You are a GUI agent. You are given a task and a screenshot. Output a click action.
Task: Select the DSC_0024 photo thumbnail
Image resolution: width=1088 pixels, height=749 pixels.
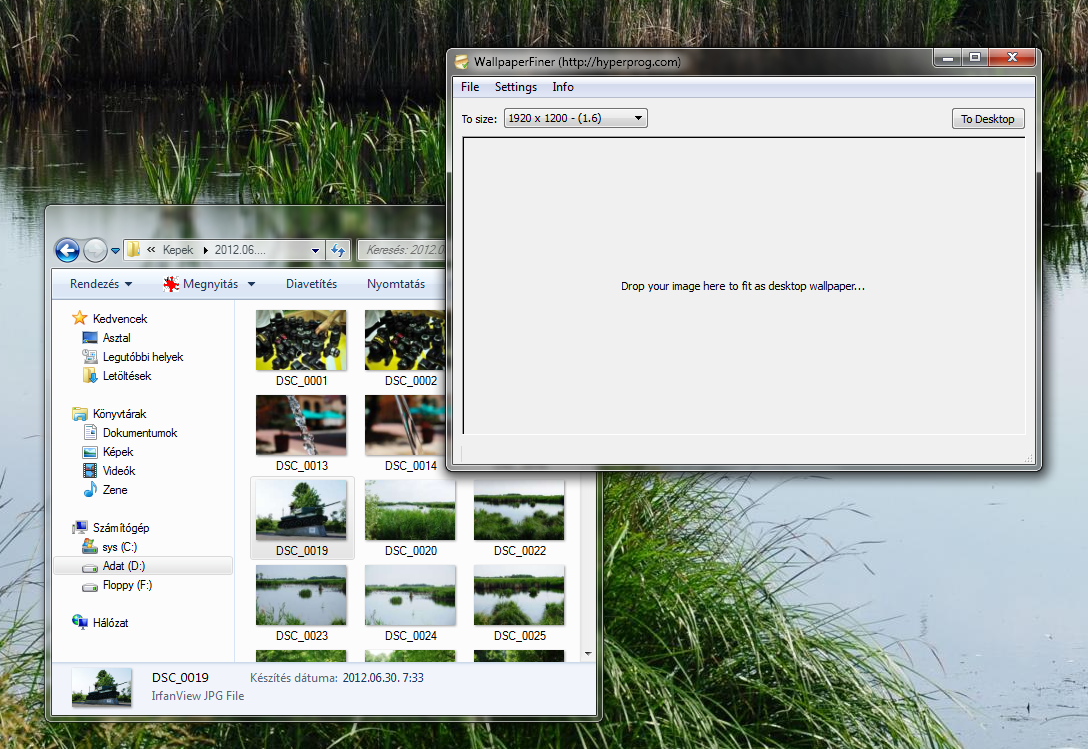tap(409, 595)
